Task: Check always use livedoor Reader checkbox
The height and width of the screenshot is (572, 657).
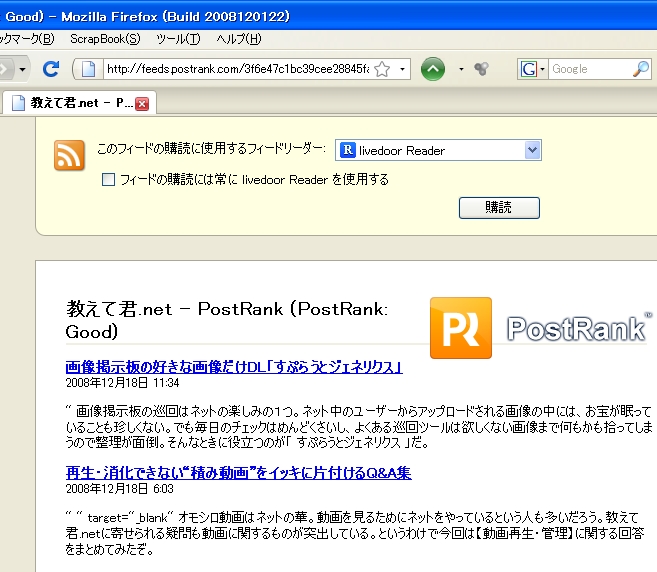Action: coord(109,180)
